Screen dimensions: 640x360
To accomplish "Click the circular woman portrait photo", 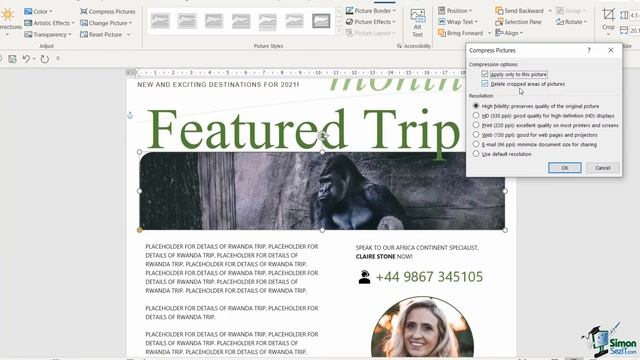I will (x=422, y=327).
